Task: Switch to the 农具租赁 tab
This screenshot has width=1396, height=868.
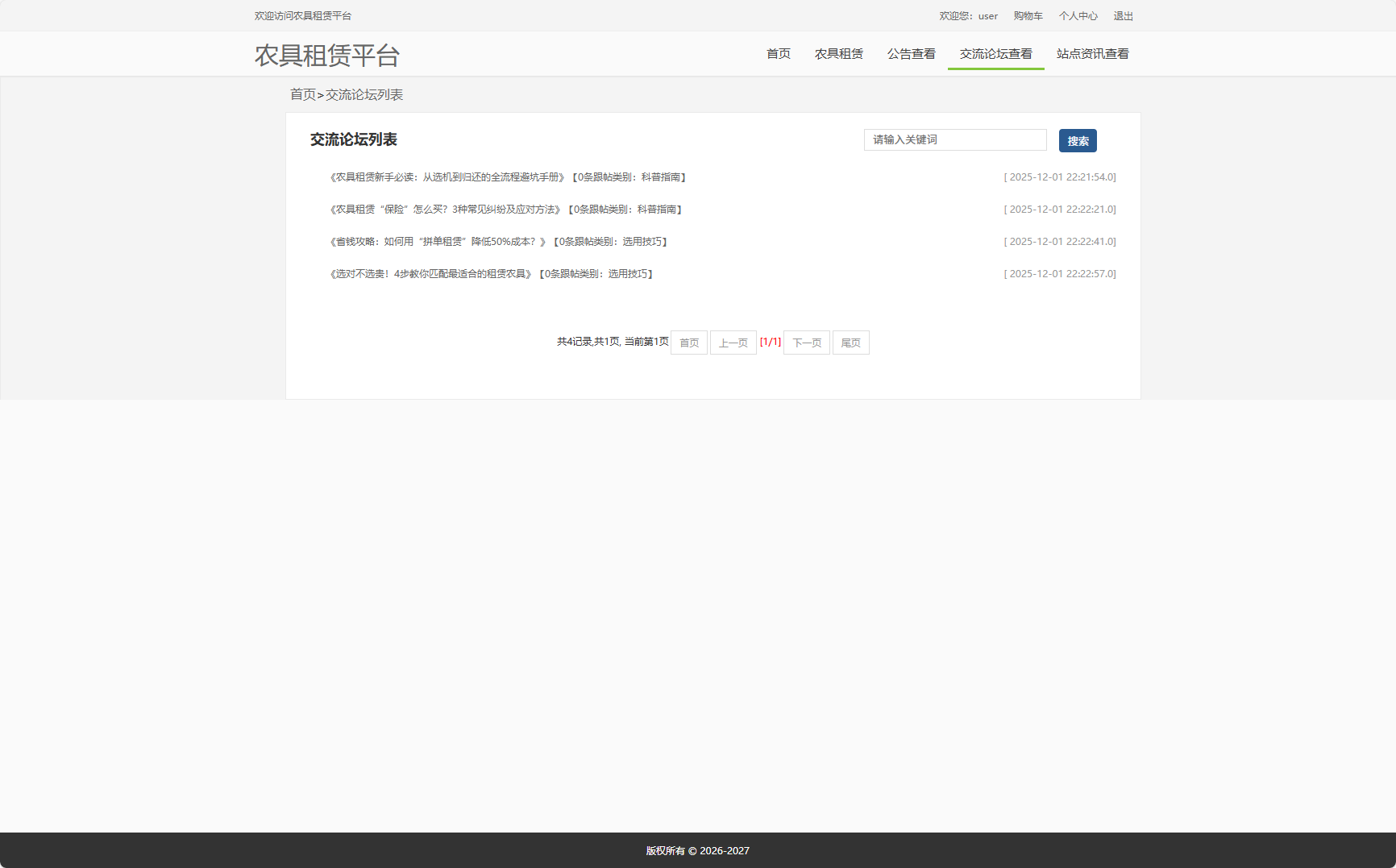Action: [838, 53]
